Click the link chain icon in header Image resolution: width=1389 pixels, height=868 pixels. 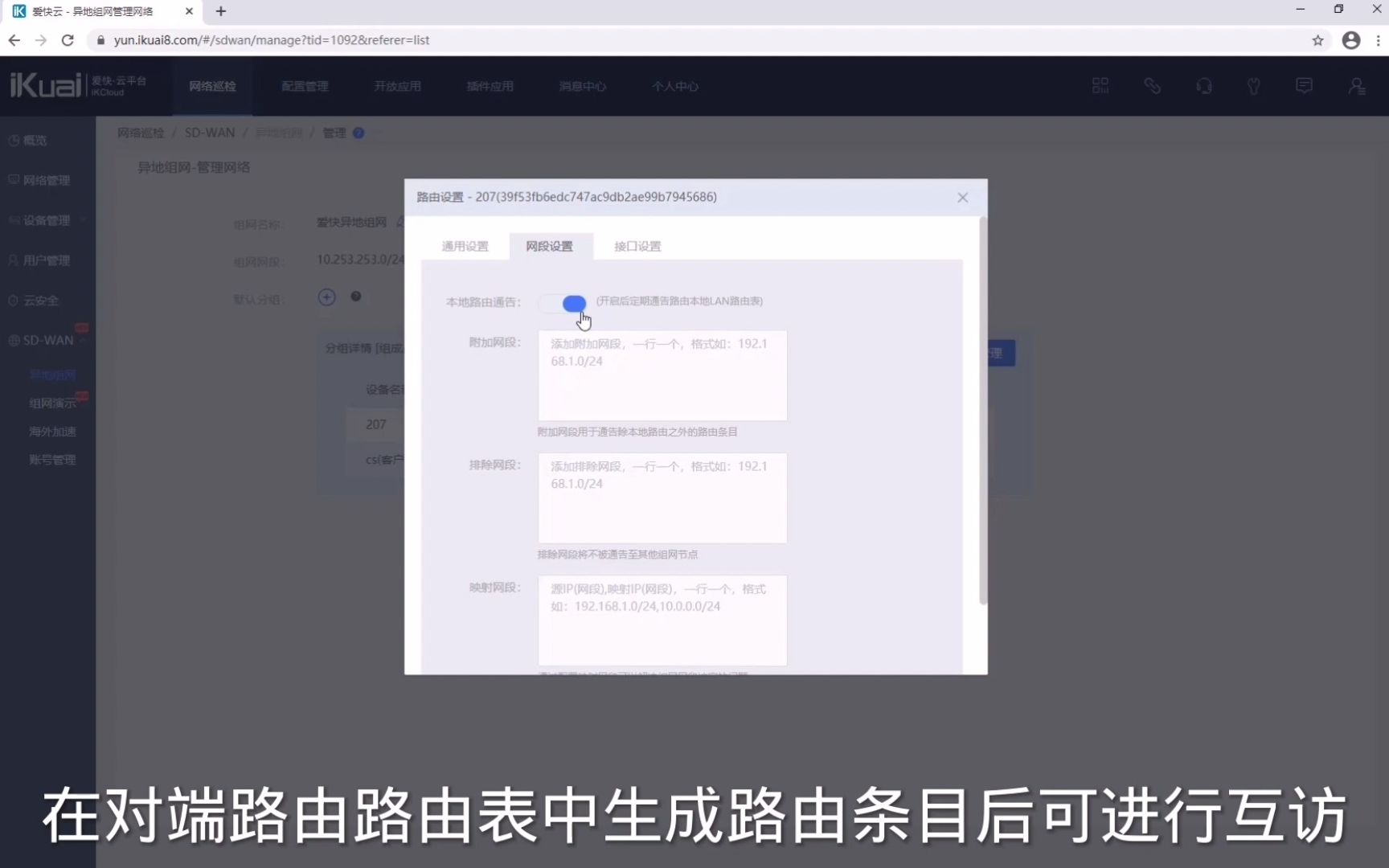1152,86
